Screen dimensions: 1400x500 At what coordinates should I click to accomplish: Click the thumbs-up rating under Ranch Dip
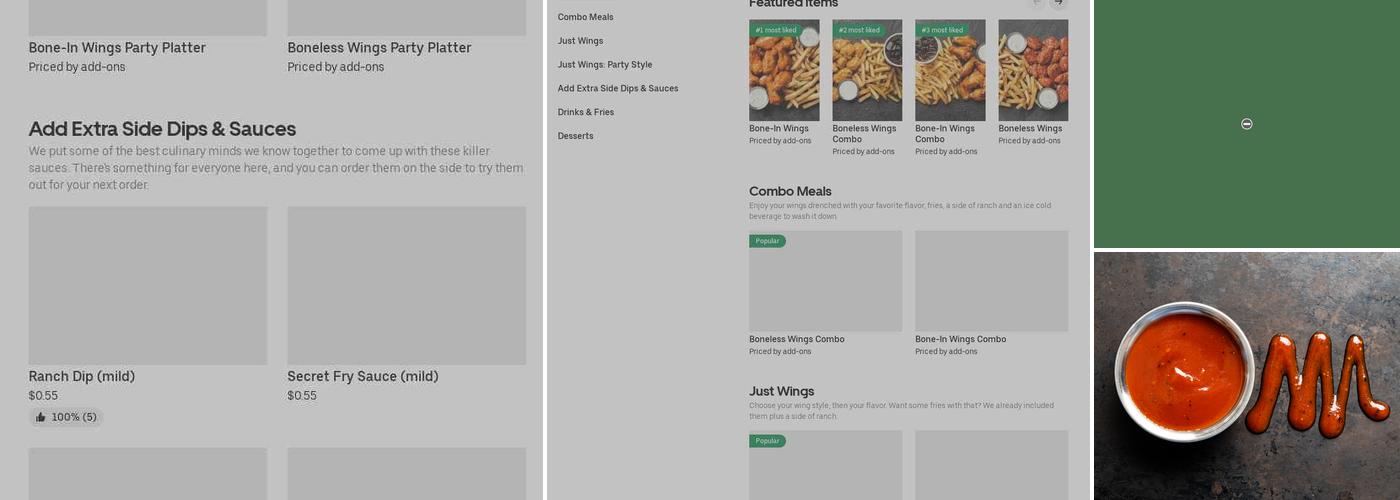66,417
